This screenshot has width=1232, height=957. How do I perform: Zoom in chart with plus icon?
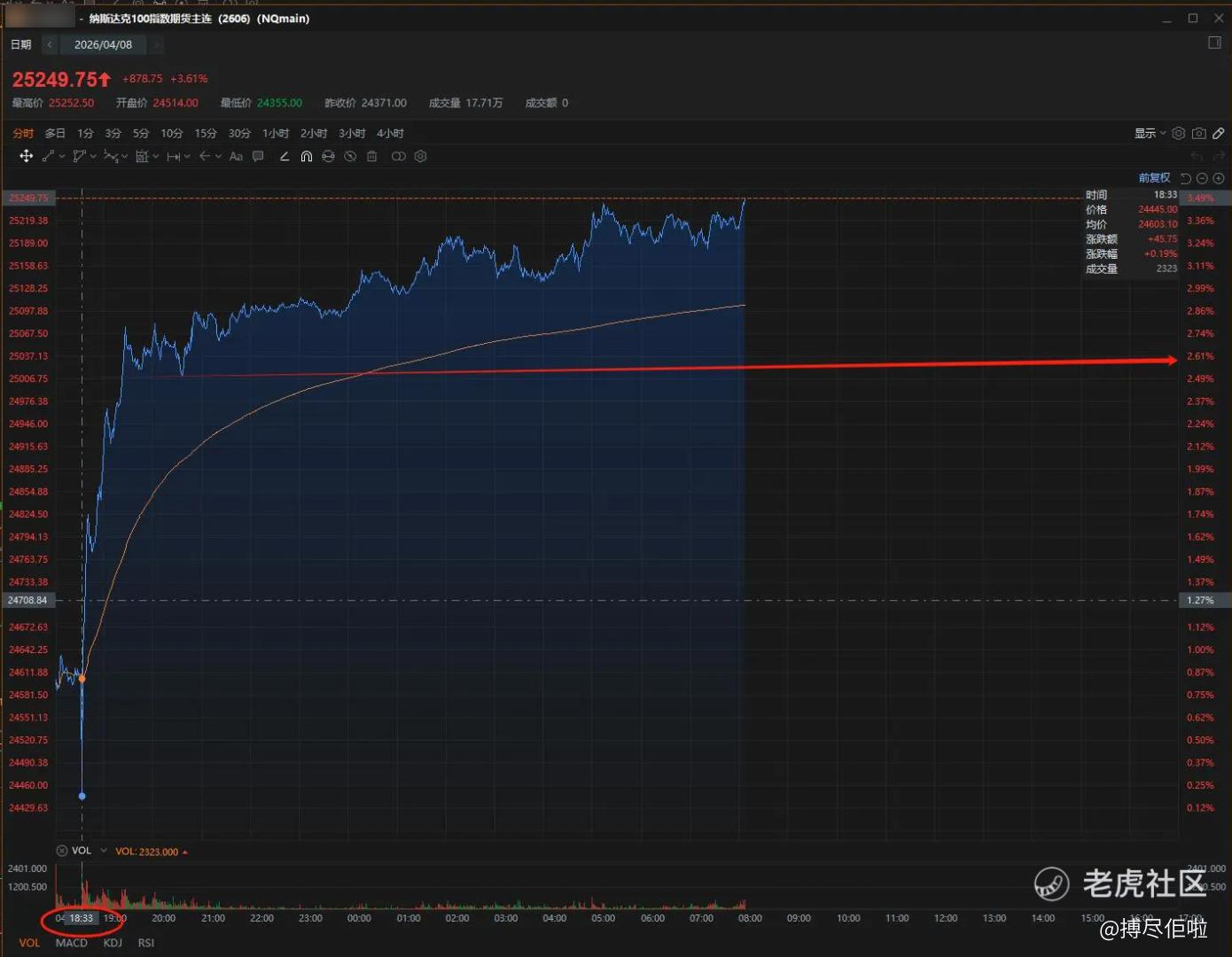1219,178
